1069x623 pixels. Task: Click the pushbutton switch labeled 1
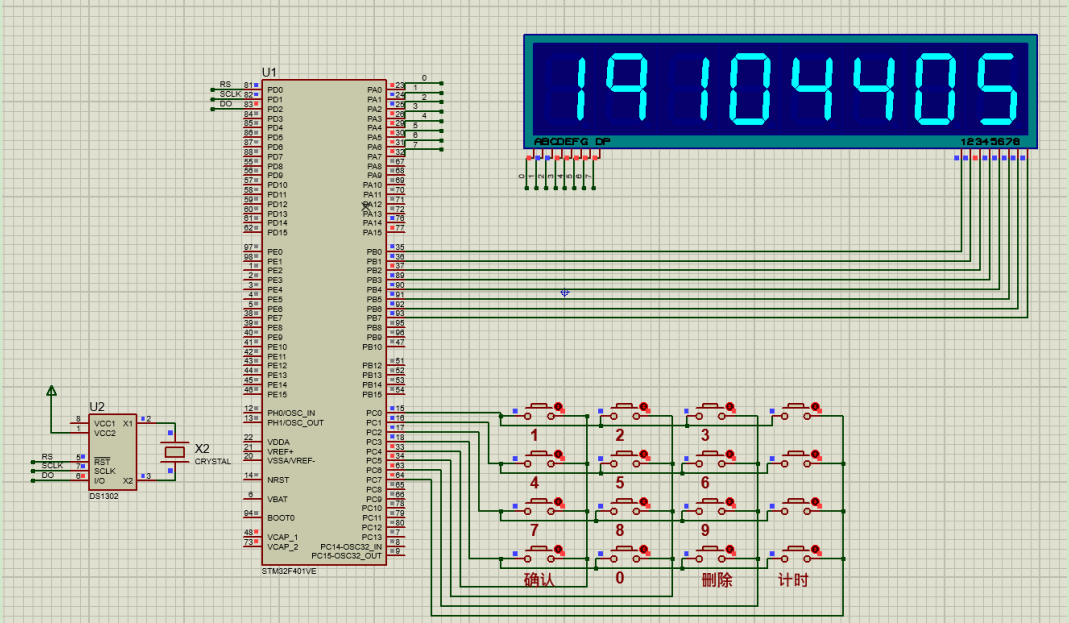tap(541, 411)
